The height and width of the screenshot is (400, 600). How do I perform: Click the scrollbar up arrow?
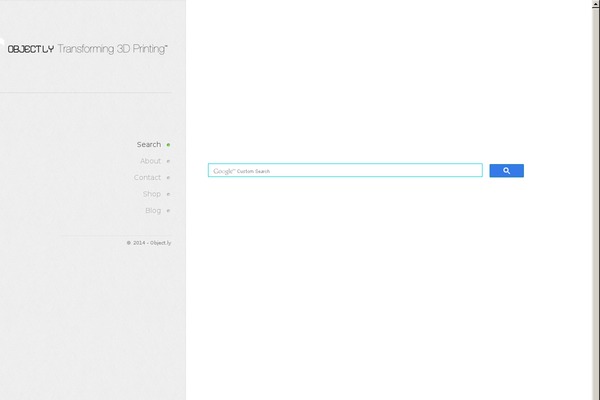596,3
